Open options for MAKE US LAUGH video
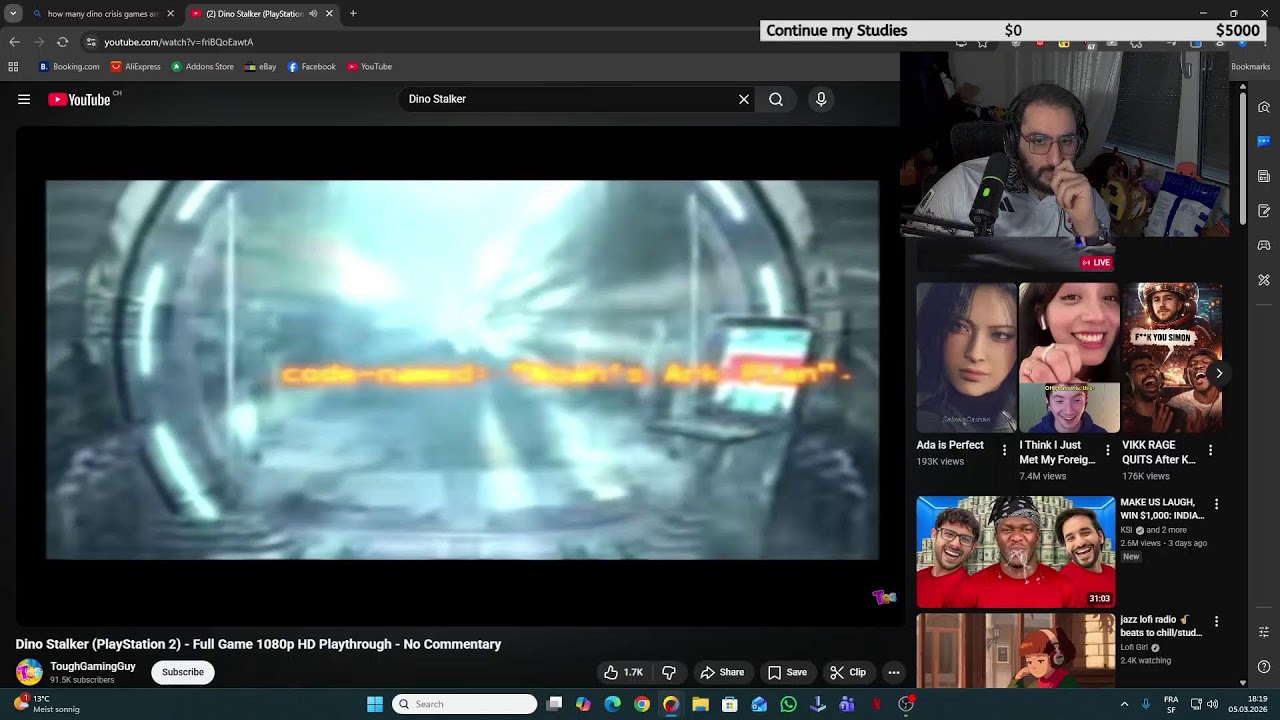This screenshot has width=1280, height=720. point(1216,505)
